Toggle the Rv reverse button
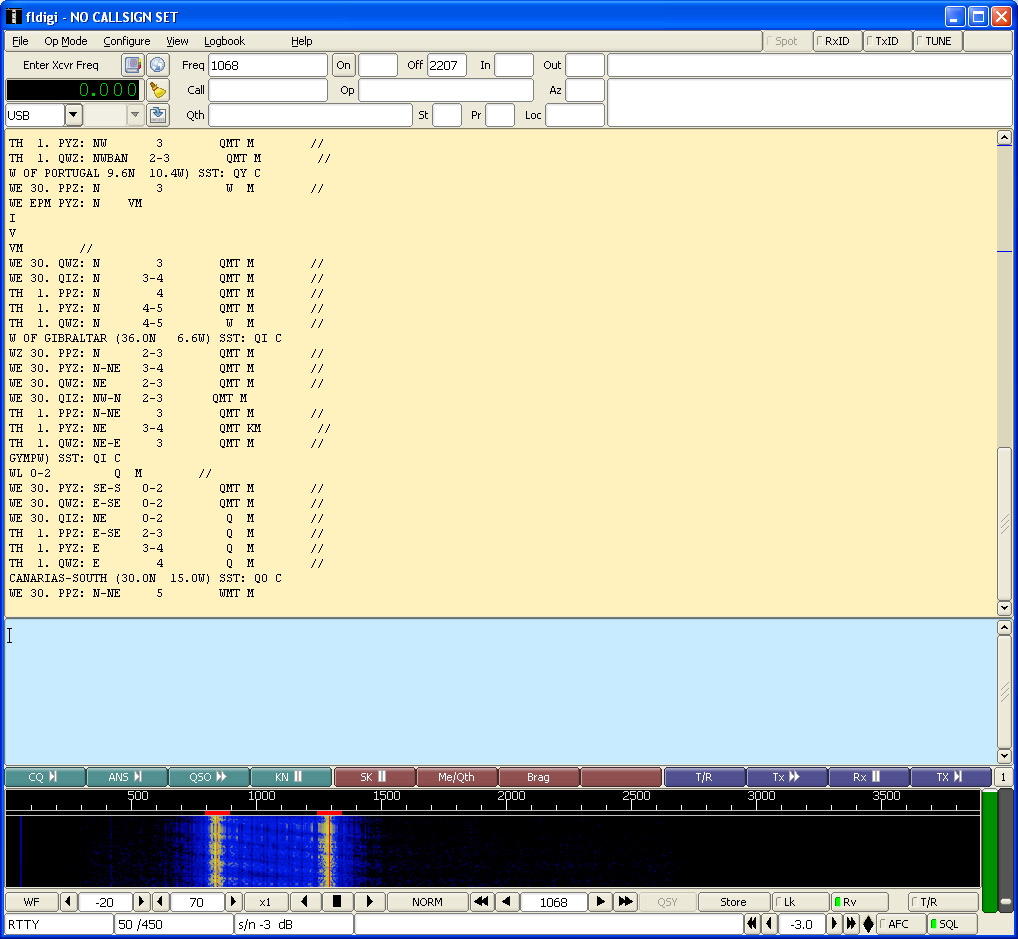 [x=859, y=901]
